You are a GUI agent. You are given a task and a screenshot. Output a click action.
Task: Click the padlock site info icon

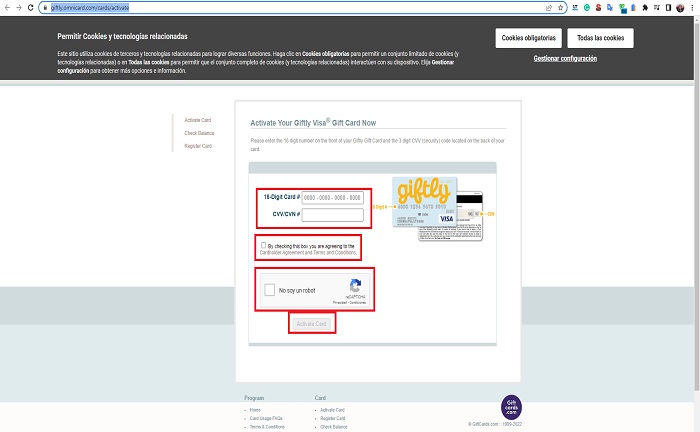click(x=45, y=8)
